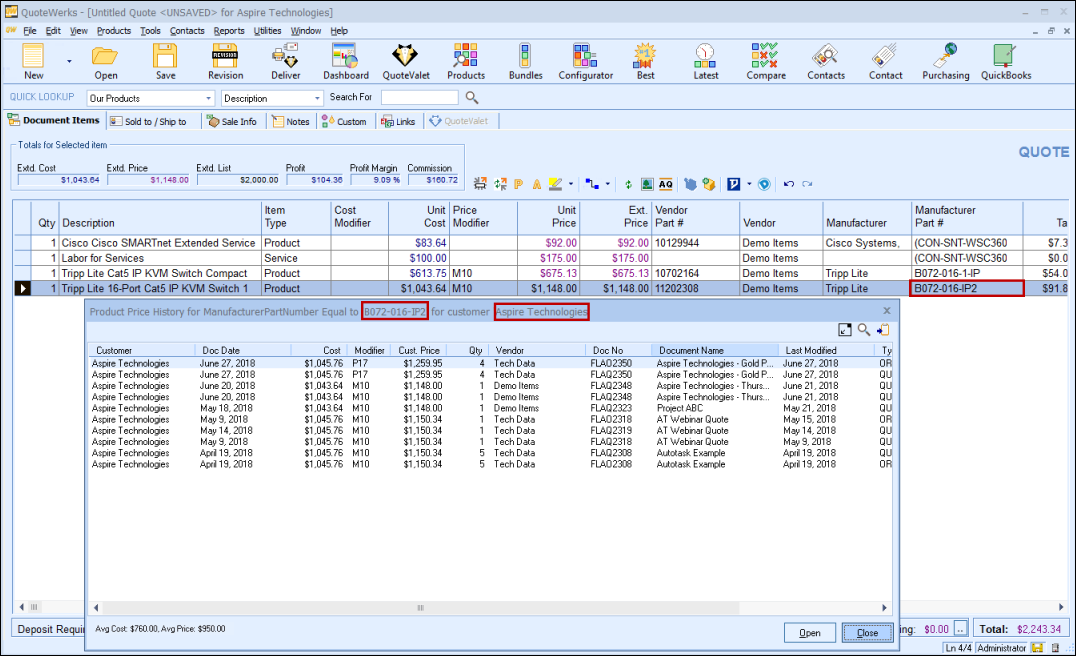Click the AQ icon in grid toolbar
1076x656 pixels.
point(666,184)
